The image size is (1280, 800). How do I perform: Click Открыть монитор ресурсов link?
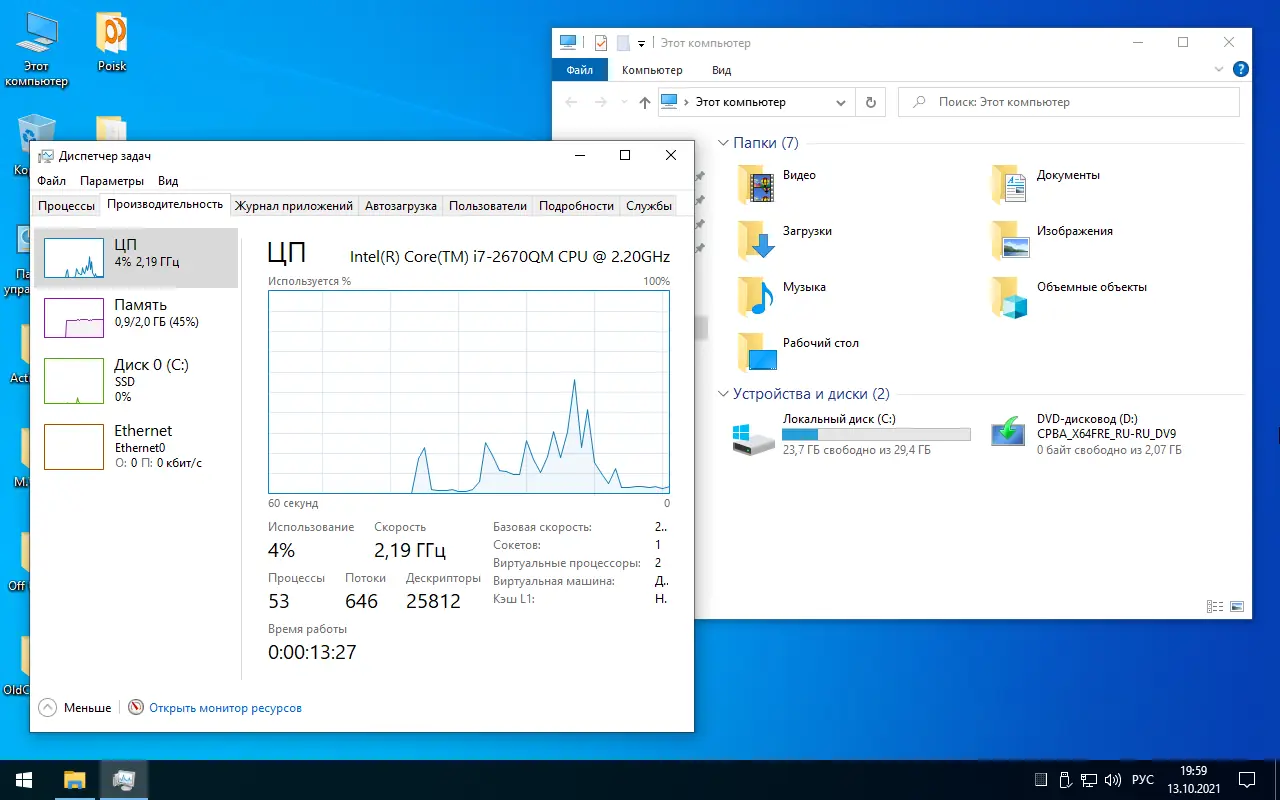225,708
